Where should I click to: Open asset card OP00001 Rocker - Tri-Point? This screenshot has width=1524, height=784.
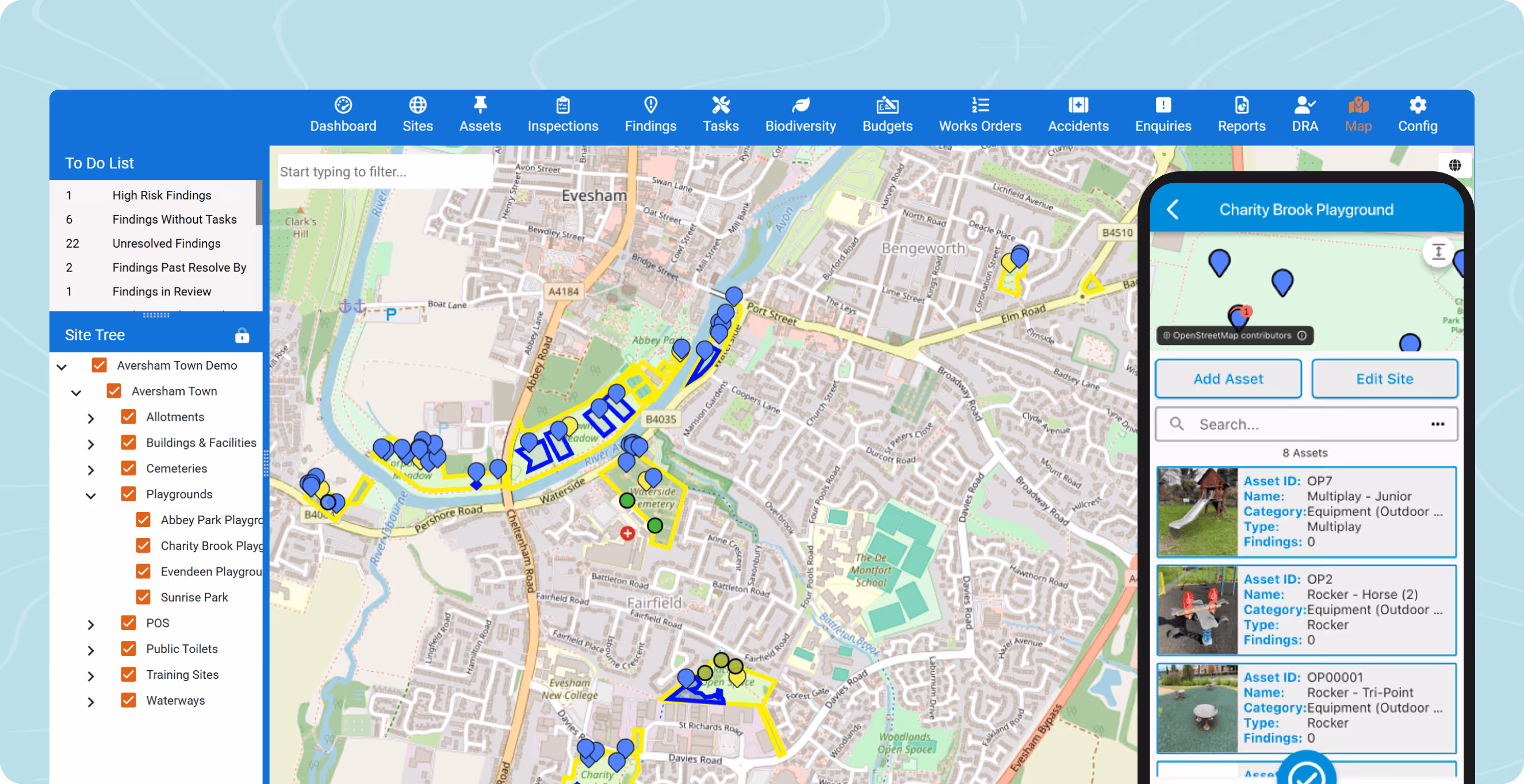click(1306, 708)
